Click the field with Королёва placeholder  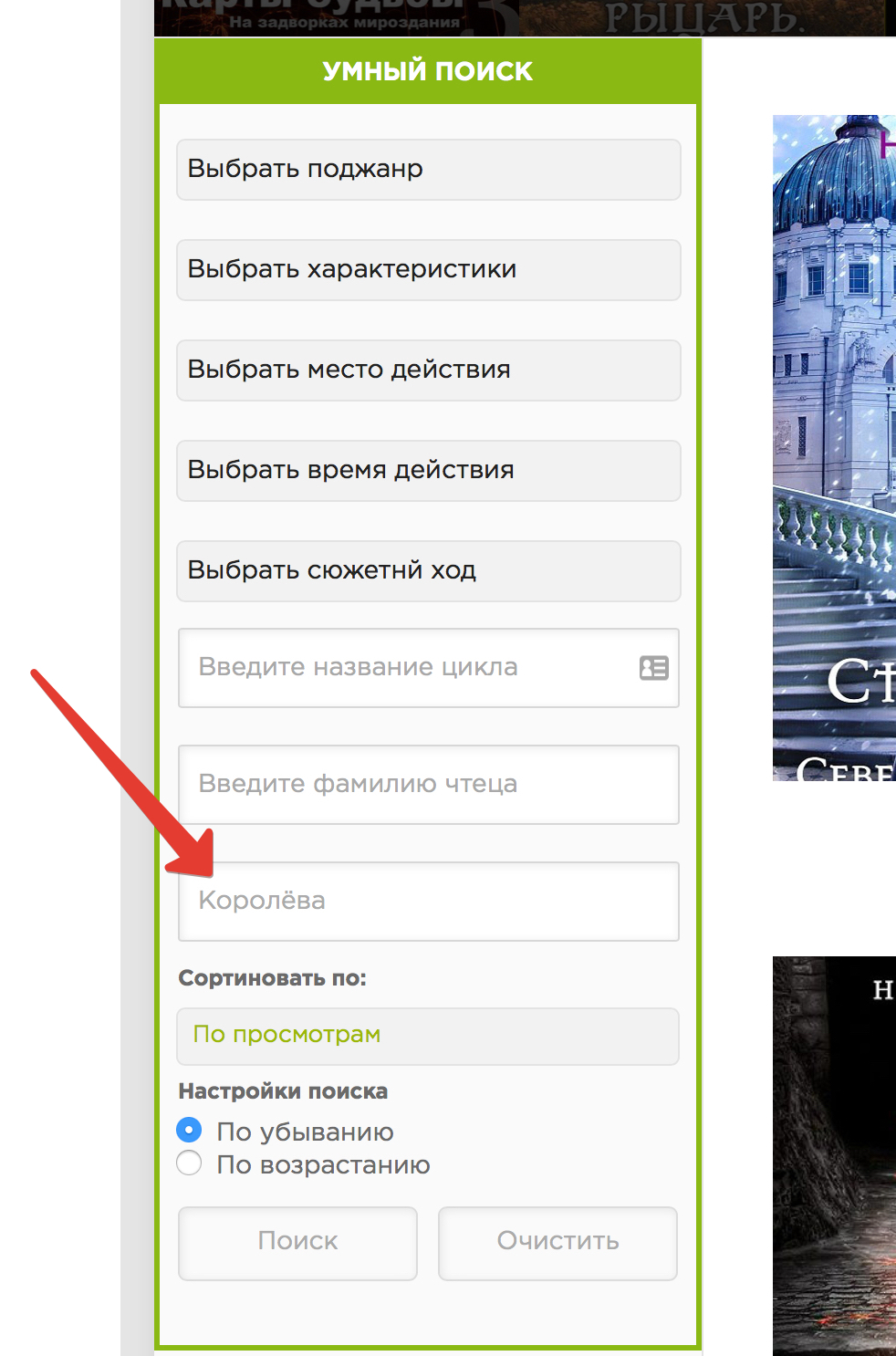pyautogui.click(x=428, y=902)
